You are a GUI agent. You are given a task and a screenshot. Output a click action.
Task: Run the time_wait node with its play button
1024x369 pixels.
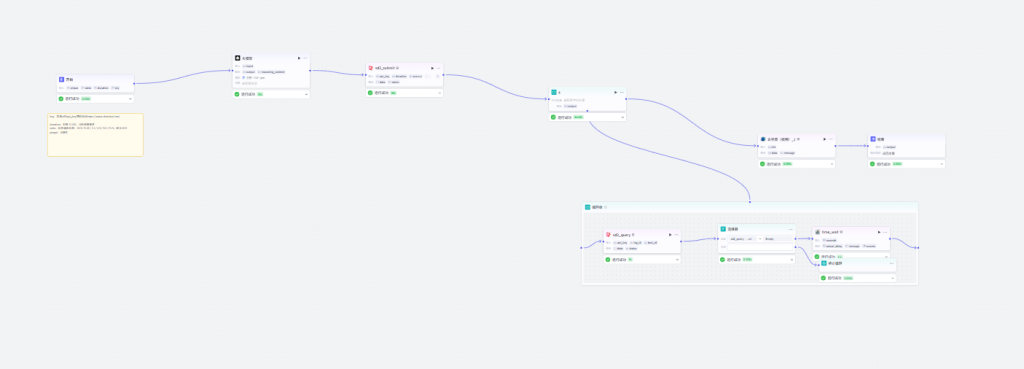tap(879, 232)
